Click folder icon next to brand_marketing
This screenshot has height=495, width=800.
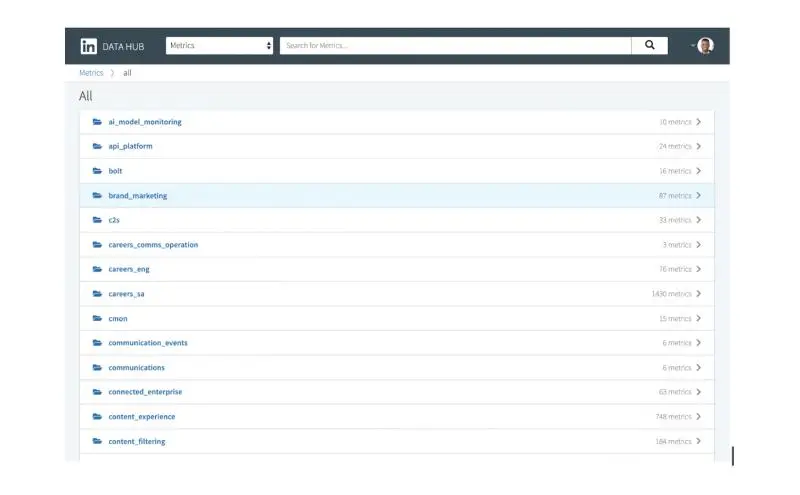click(x=97, y=195)
